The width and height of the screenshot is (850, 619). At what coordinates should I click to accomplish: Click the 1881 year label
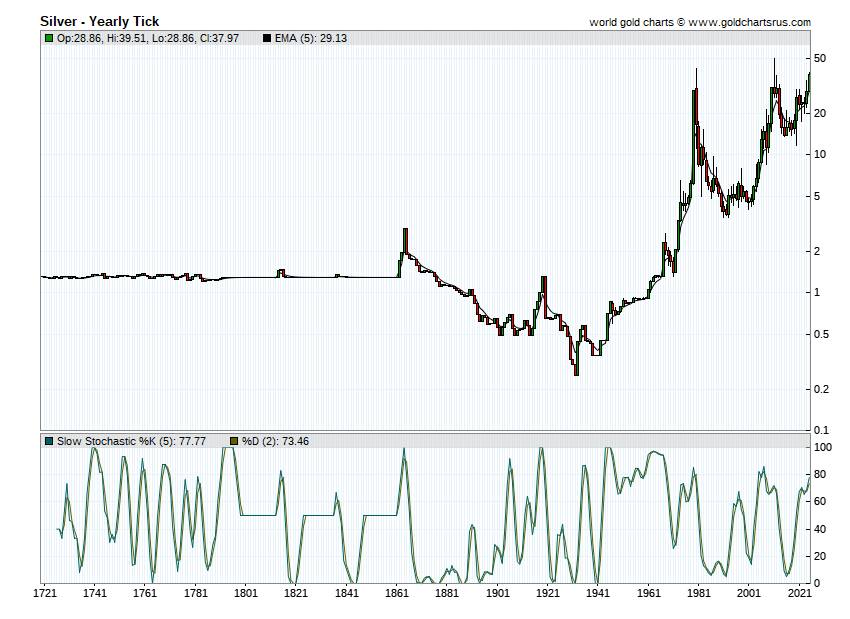(x=447, y=593)
